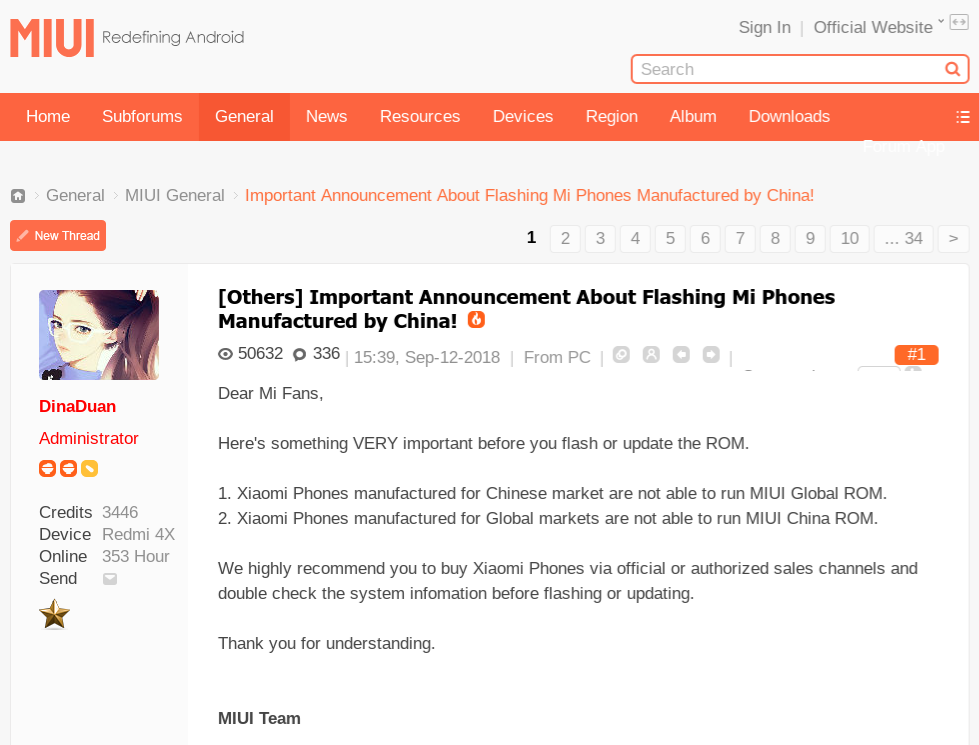Open the list menu icon in navbar
The height and width of the screenshot is (745, 979).
click(963, 117)
